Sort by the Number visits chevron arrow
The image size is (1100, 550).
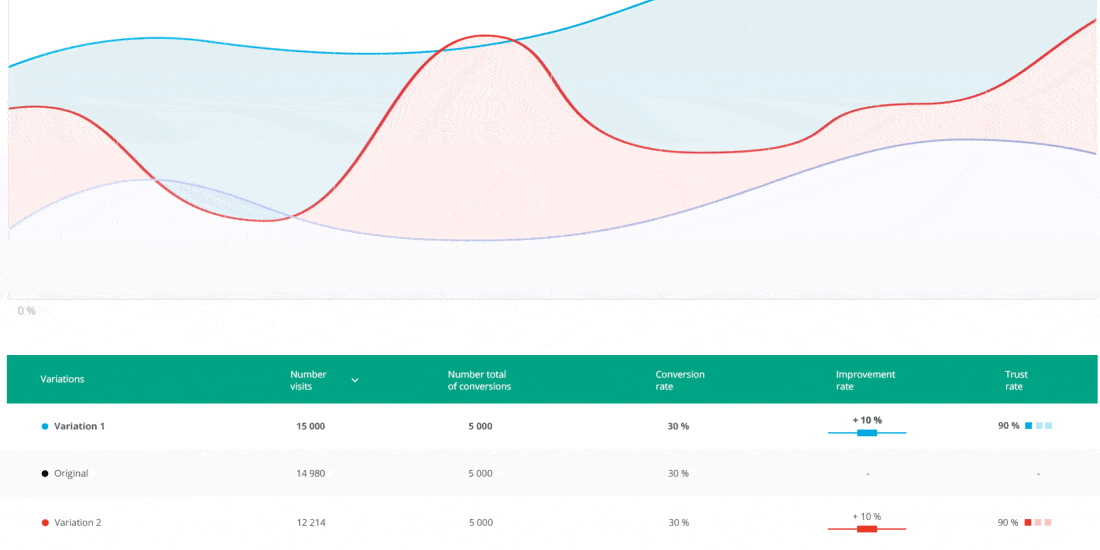click(x=355, y=380)
